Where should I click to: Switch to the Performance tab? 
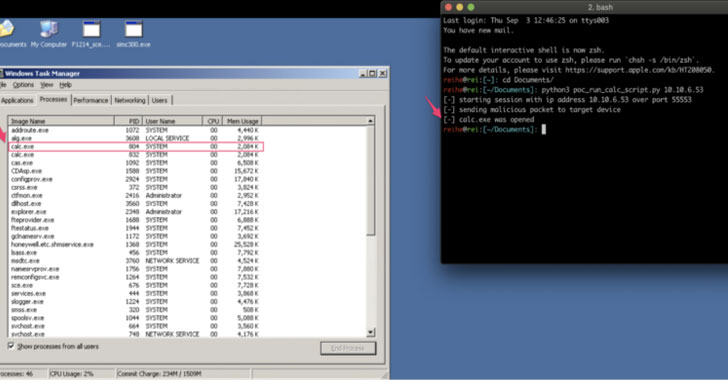[x=91, y=100]
